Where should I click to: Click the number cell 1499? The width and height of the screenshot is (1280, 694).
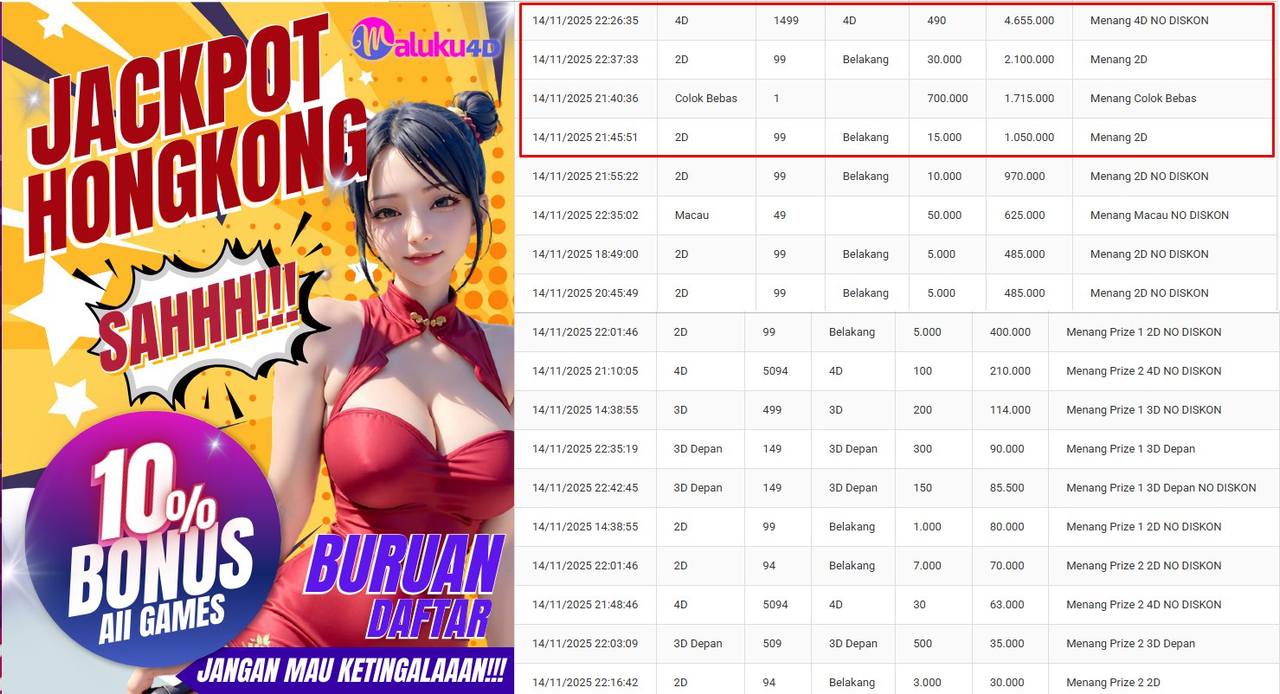tap(786, 20)
